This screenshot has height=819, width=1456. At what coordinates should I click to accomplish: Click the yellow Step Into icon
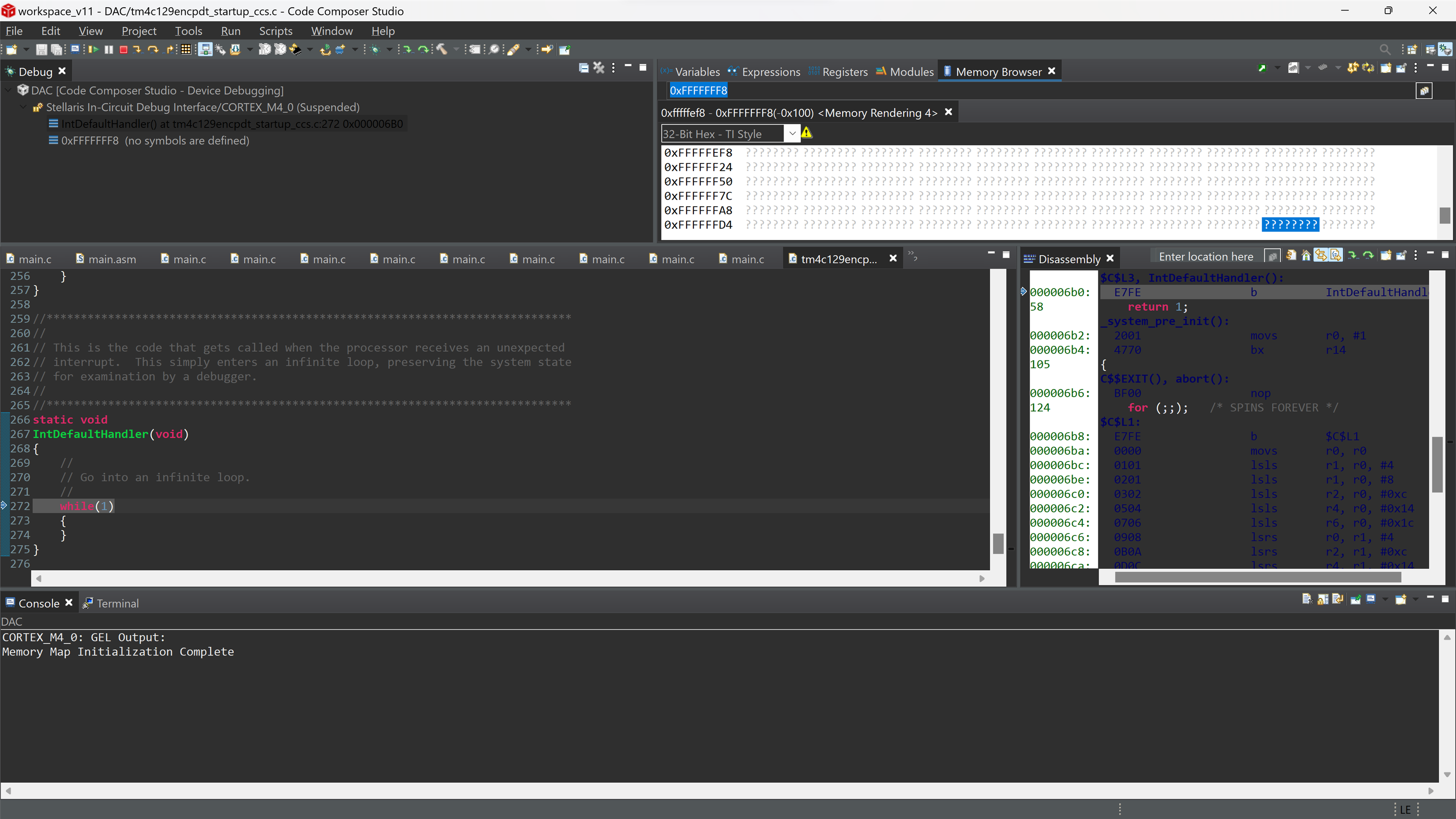137,50
